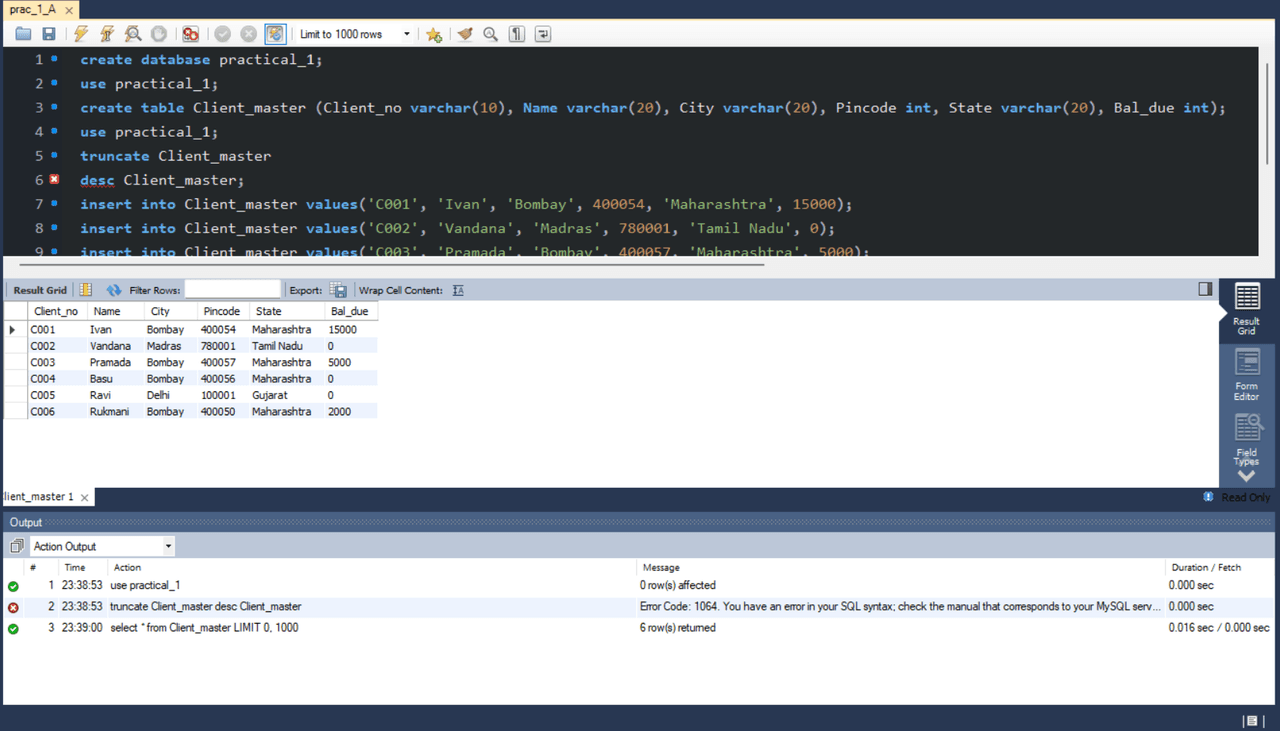Run explain on statement with magnifier-lightning icon
This screenshot has height=731, width=1280.
133,34
